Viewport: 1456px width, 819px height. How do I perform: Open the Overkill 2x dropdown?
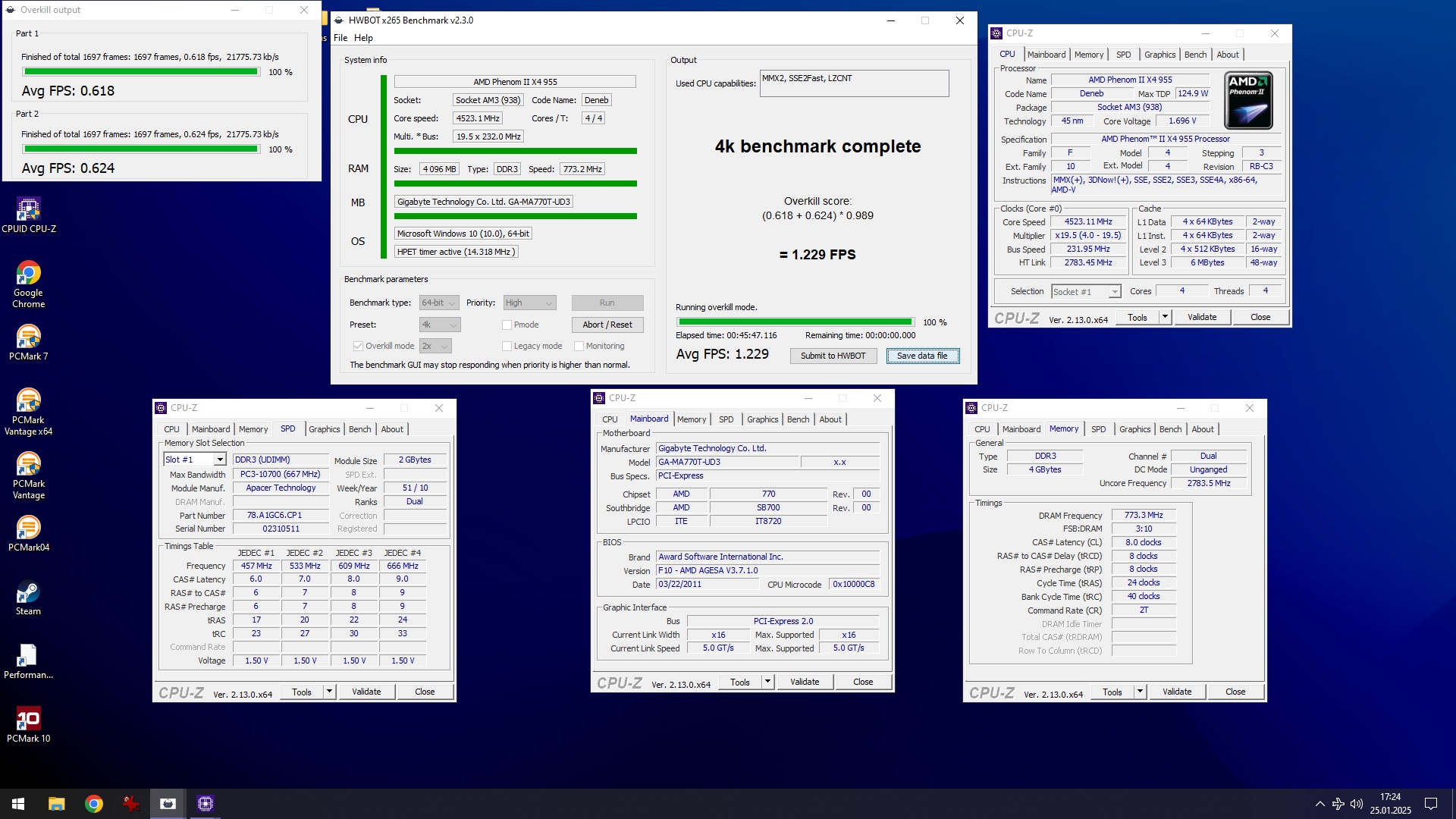436,346
